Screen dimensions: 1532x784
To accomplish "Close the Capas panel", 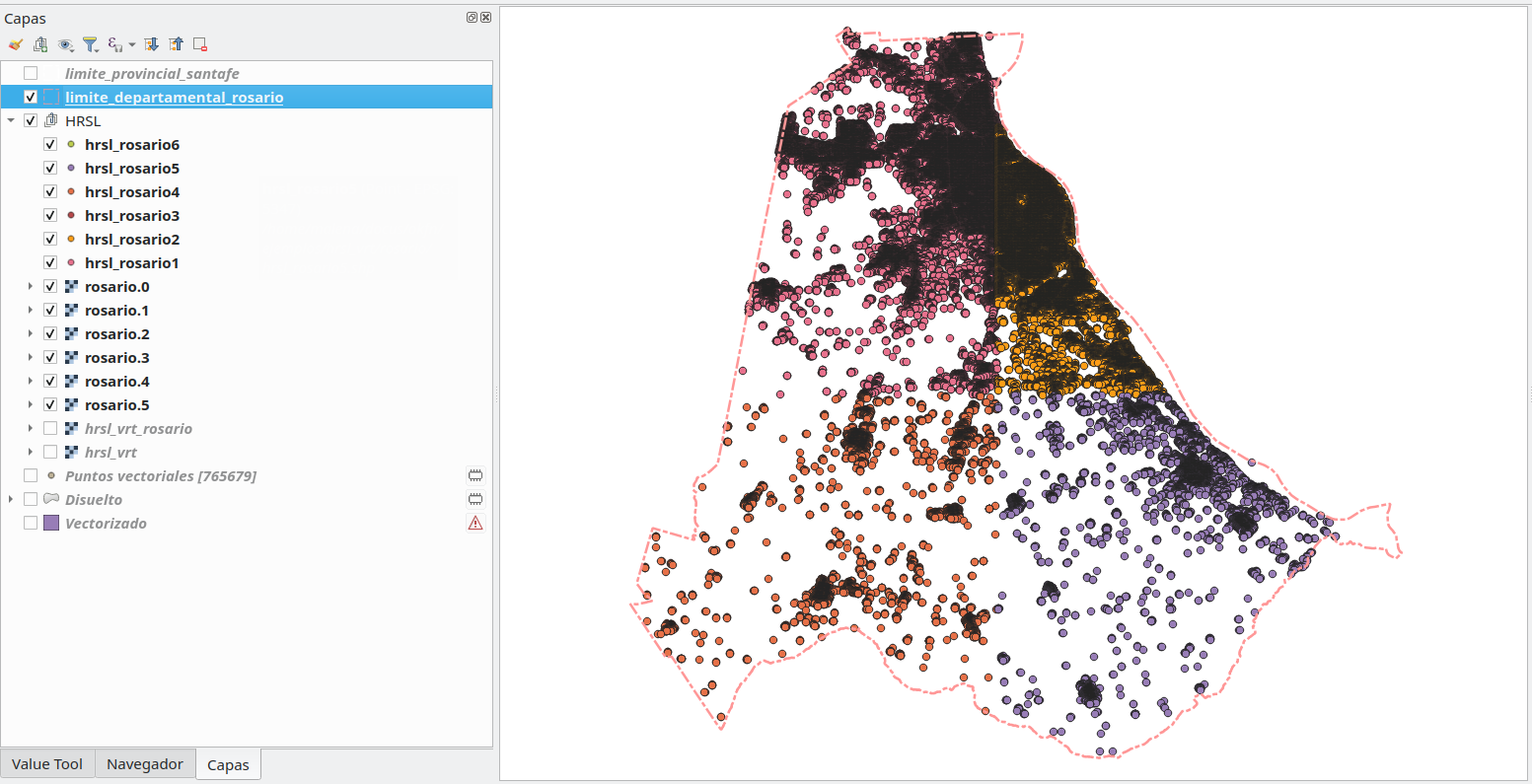I will tap(485, 18).
